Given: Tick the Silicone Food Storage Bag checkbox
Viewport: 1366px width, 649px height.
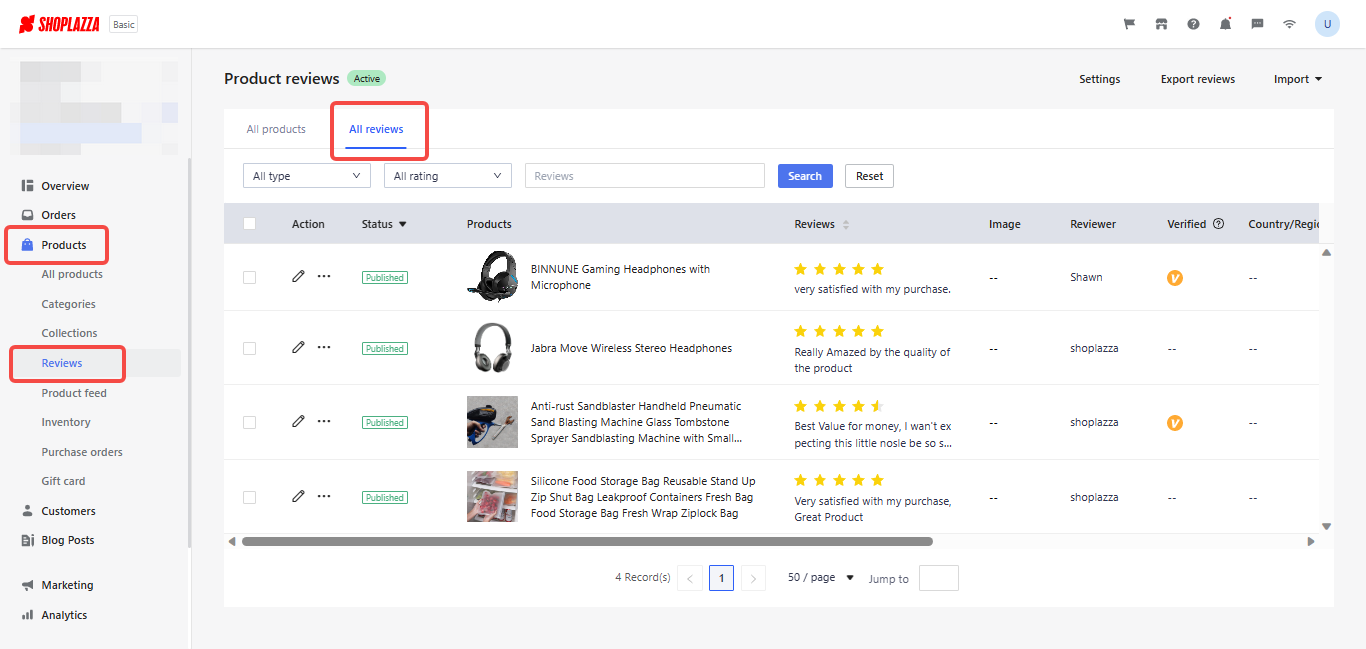Looking at the screenshot, I should pos(250,498).
